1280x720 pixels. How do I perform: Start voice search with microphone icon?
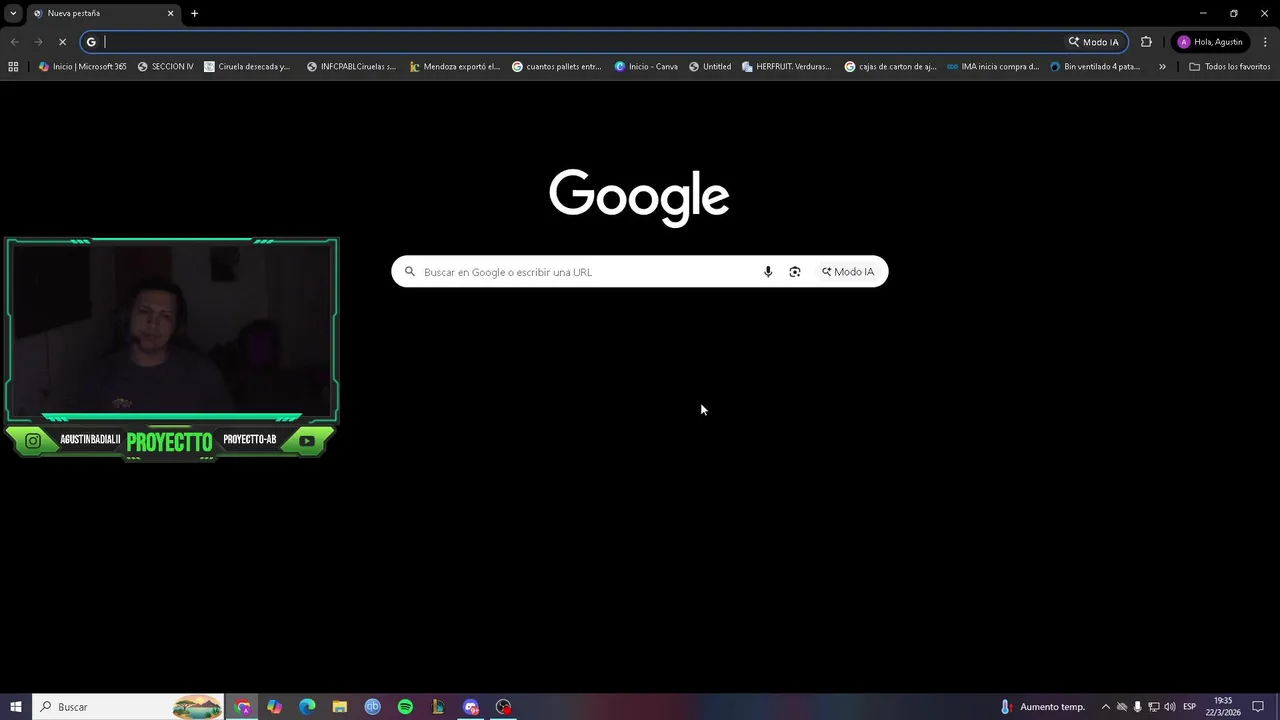pos(768,272)
